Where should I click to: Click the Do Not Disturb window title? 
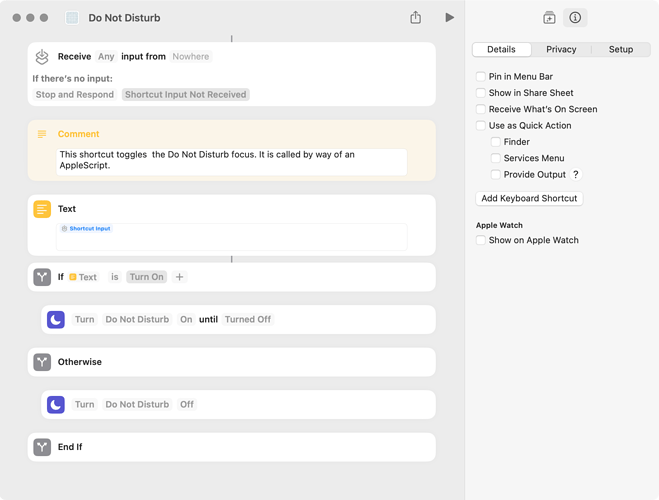pyautogui.click(x=124, y=18)
